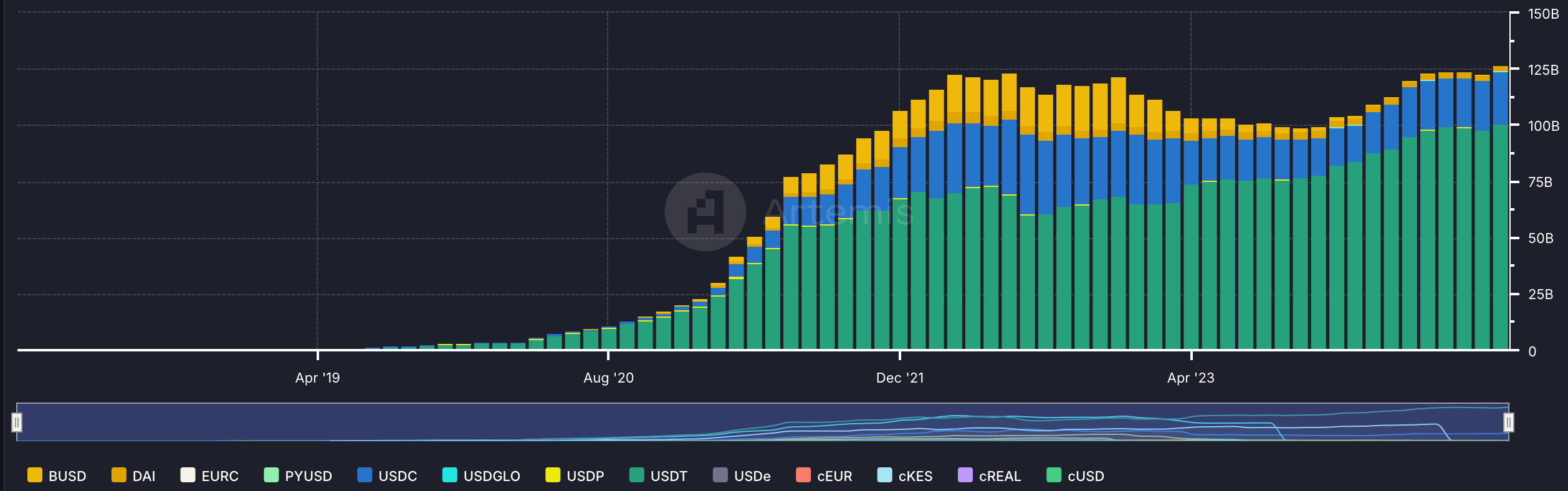1568x491 pixels.
Task: Hide the cREAL series
Action: coord(989,475)
